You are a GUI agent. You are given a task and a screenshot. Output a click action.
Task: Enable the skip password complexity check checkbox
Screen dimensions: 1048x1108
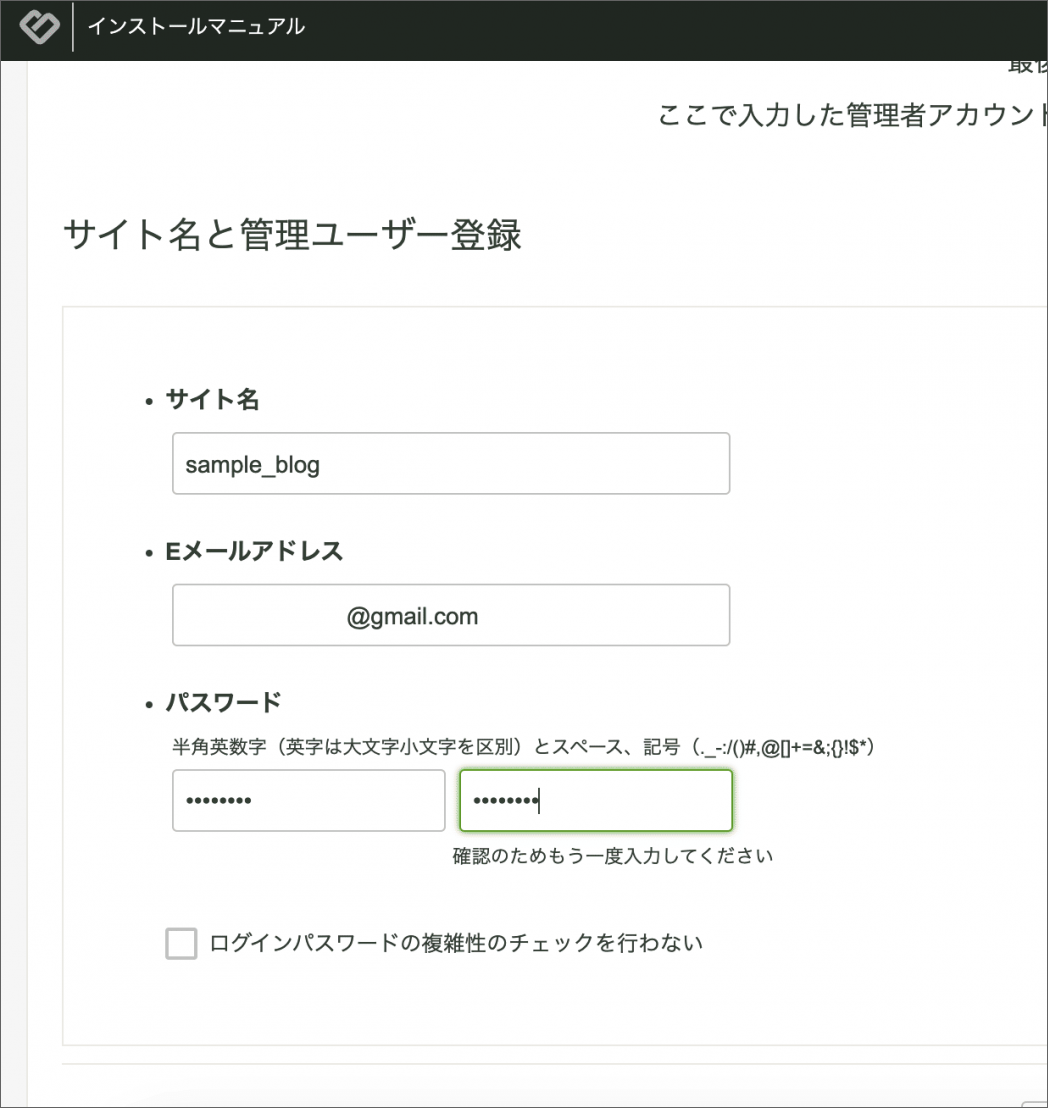coord(181,943)
